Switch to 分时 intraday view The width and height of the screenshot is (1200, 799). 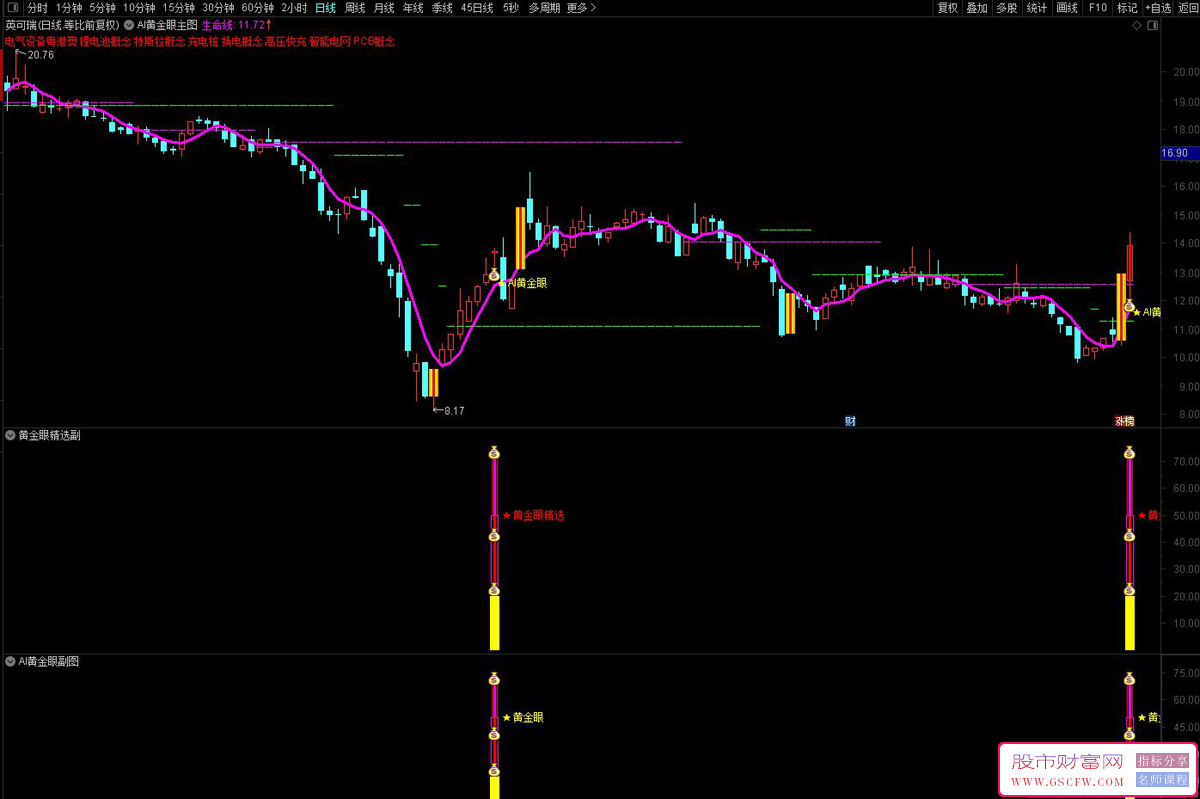point(37,7)
